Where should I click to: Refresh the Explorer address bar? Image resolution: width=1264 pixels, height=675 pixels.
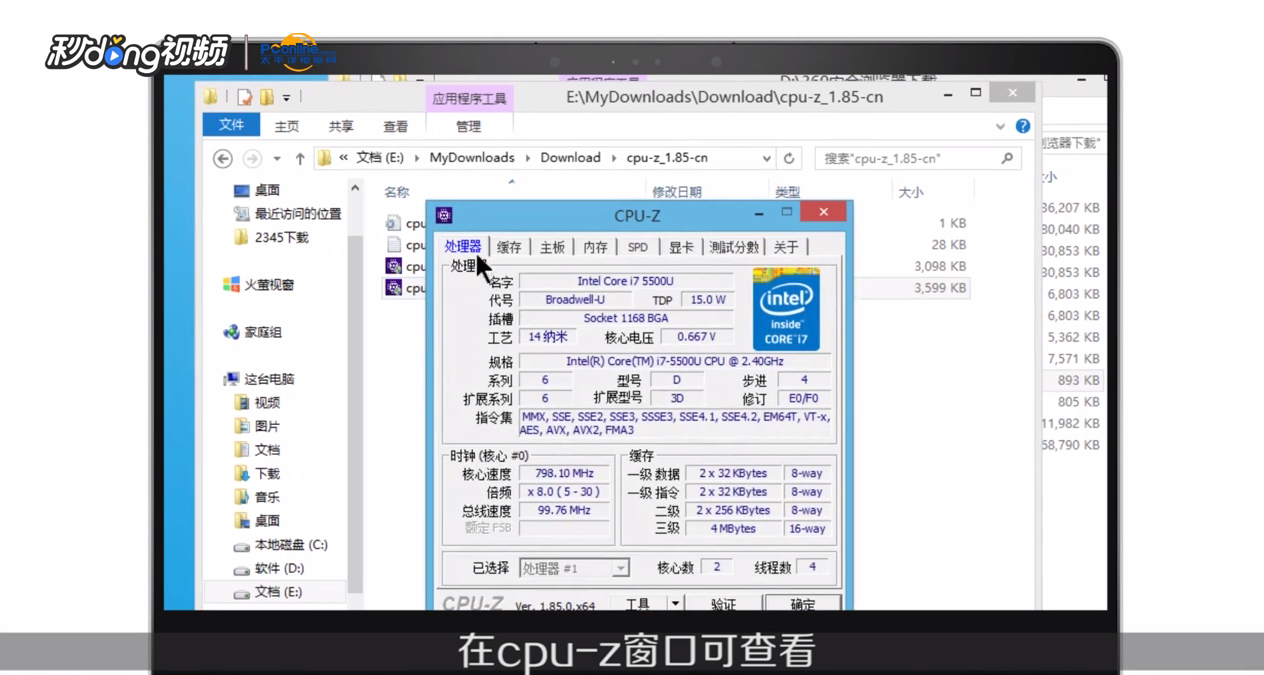pyautogui.click(x=789, y=158)
